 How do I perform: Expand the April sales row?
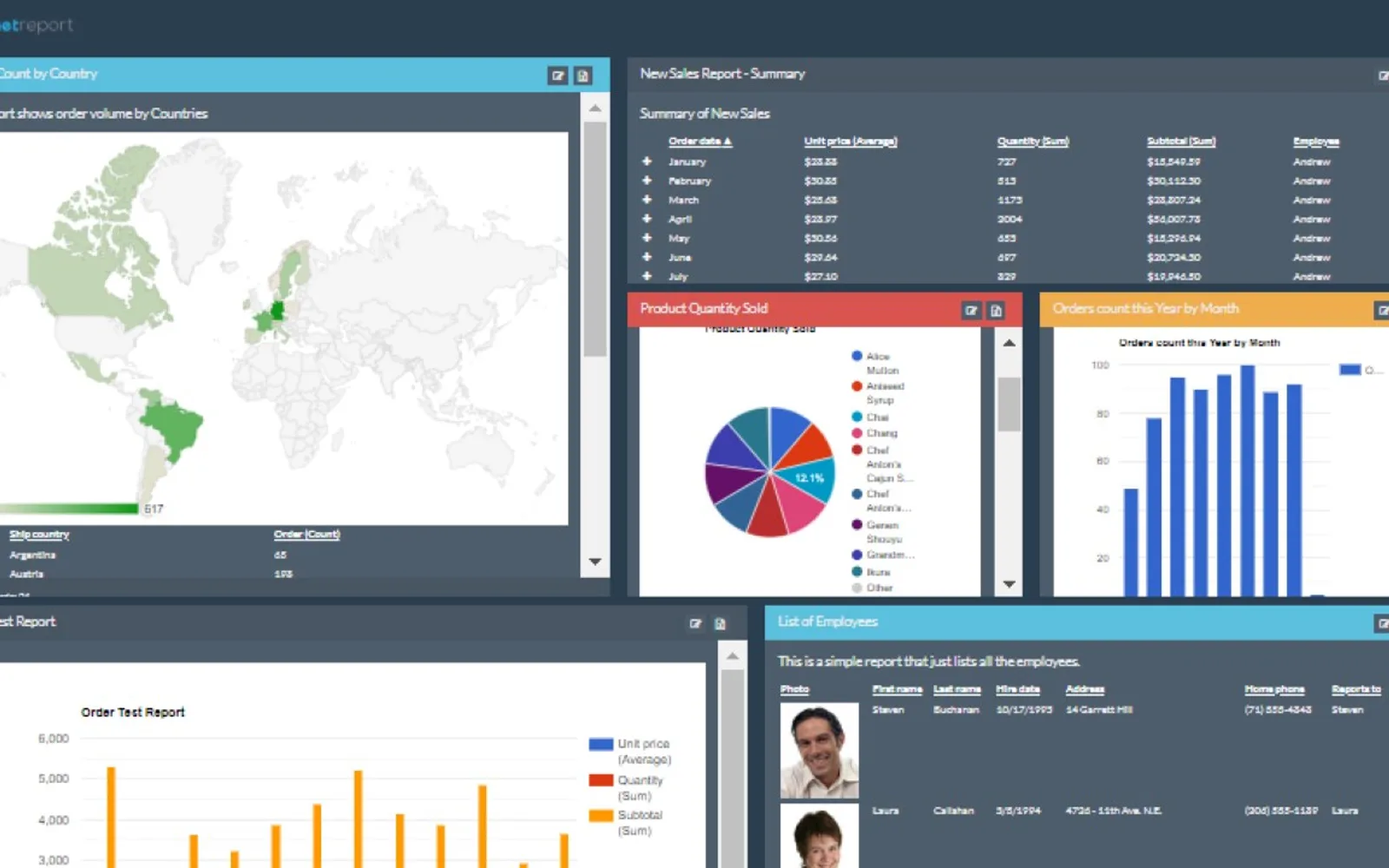(647, 219)
